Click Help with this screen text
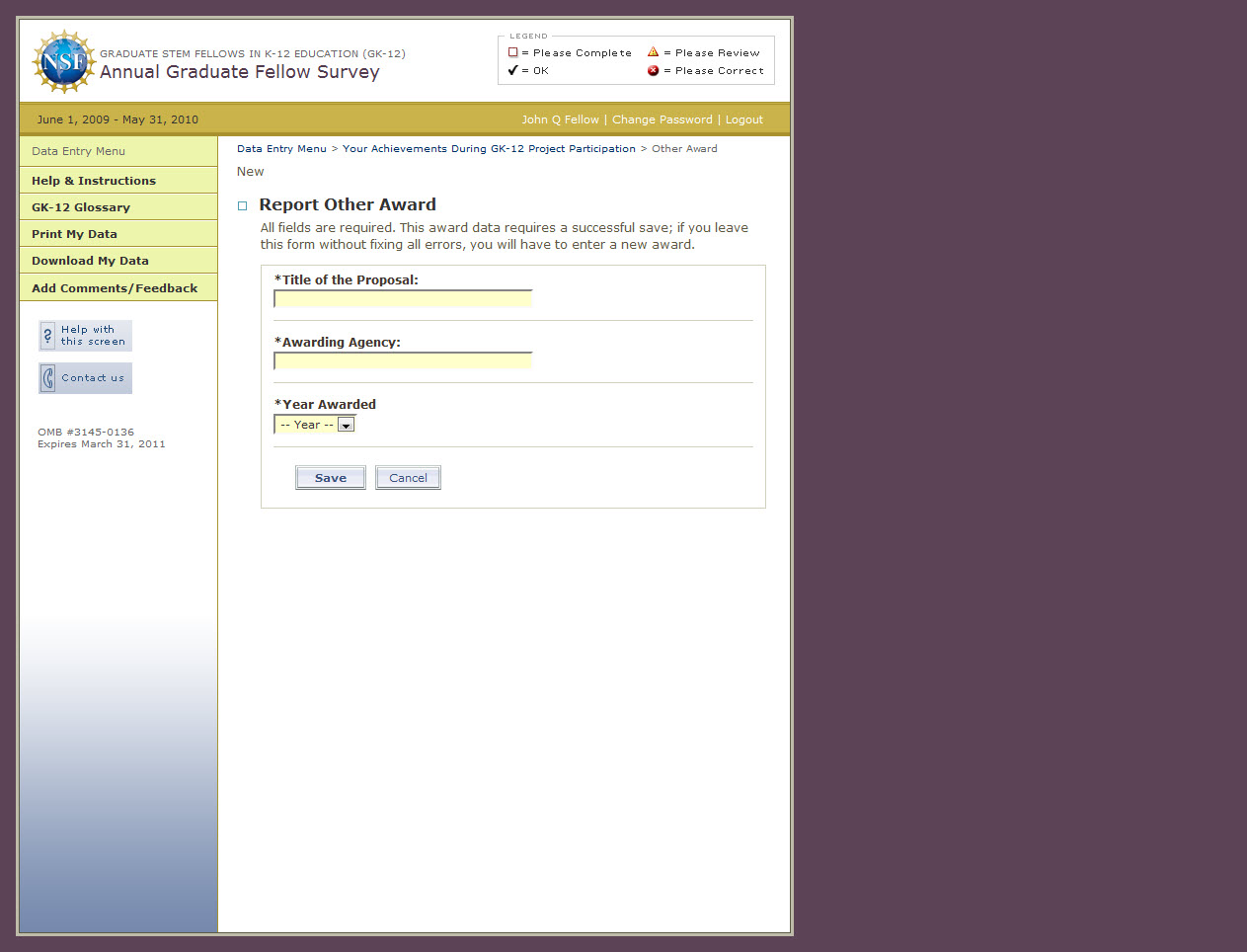 [93, 336]
